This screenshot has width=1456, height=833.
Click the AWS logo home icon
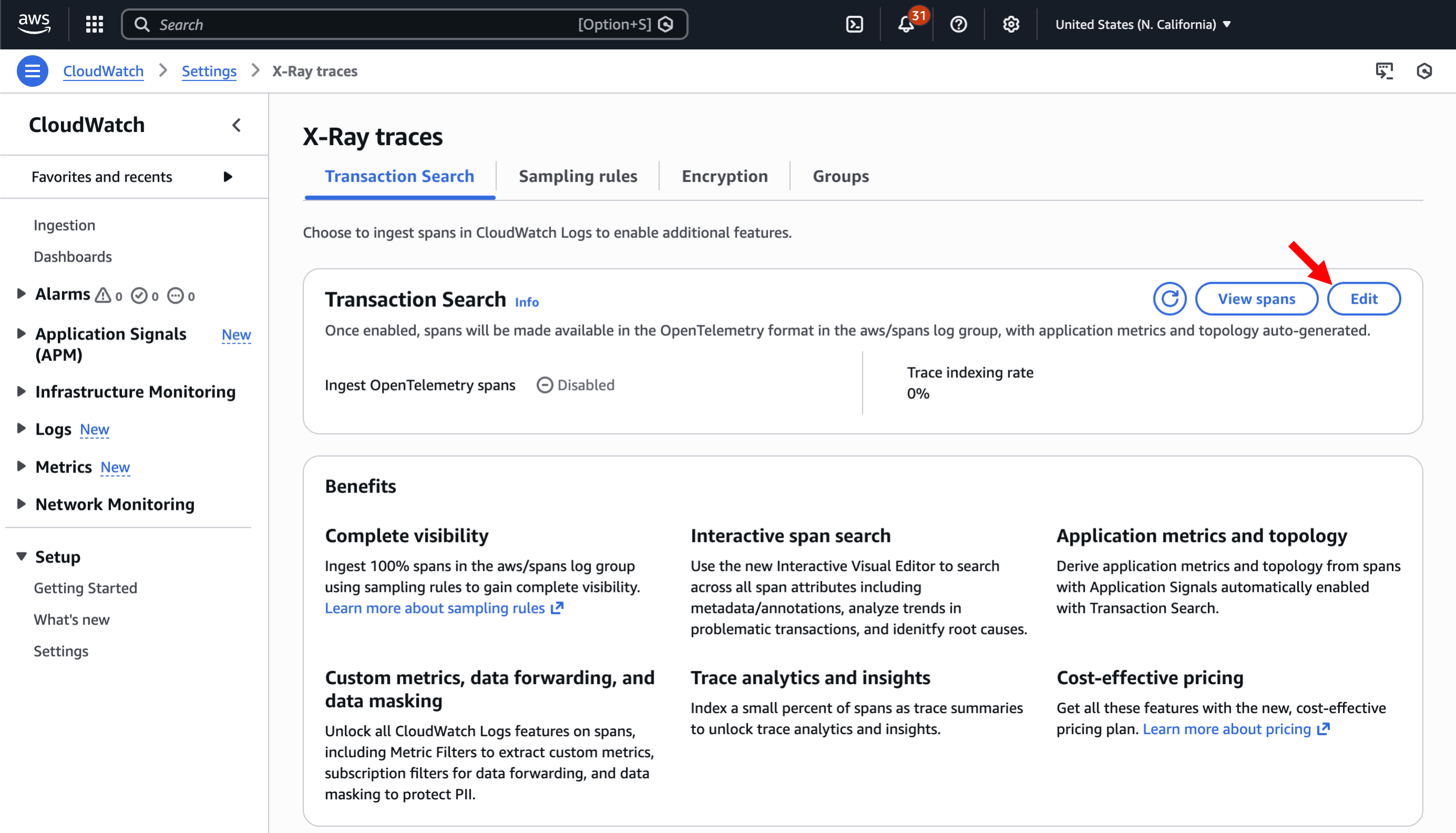[34, 24]
